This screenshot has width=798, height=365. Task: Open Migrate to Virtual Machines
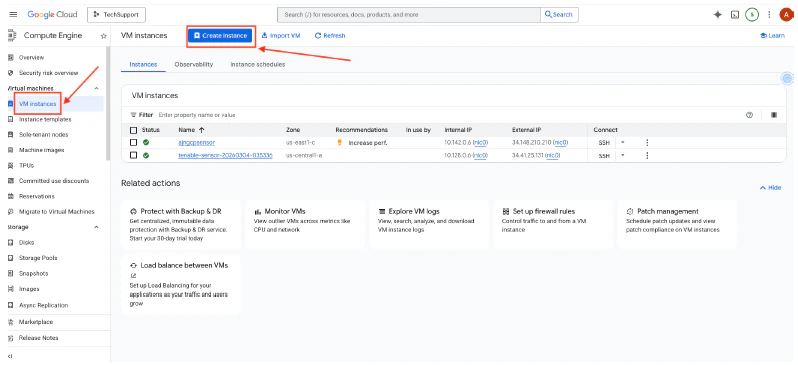[x=56, y=211]
